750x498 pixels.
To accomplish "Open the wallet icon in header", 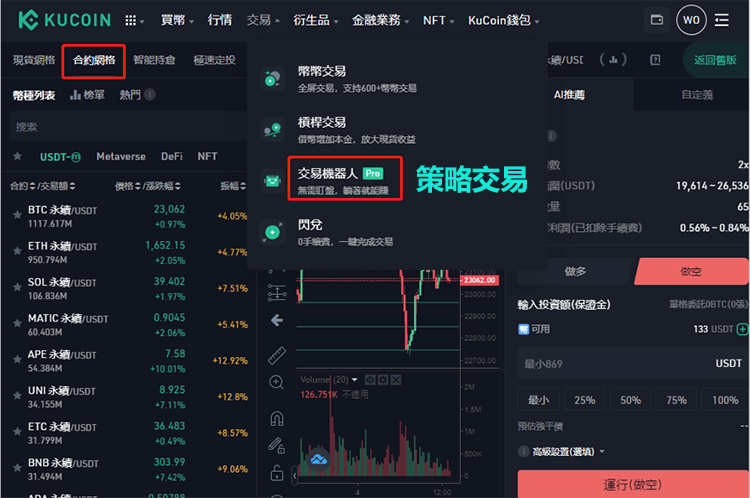I will click(x=656, y=20).
